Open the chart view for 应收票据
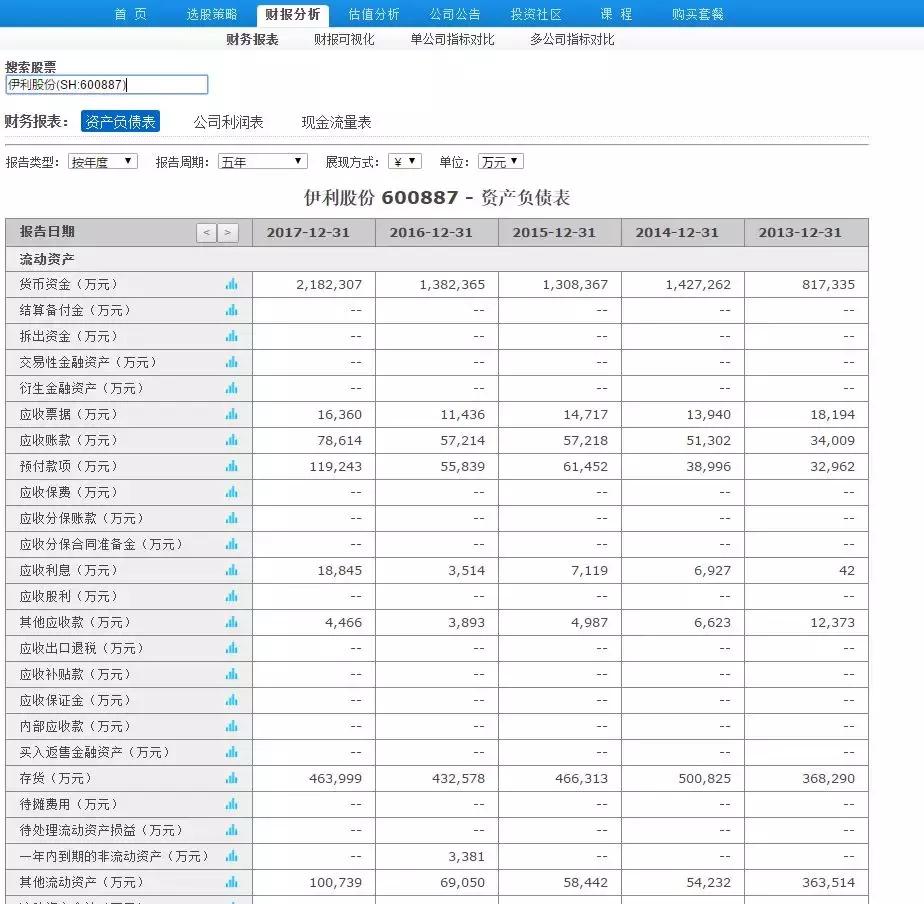Screen dimensions: 924x904 pyautogui.click(x=231, y=414)
